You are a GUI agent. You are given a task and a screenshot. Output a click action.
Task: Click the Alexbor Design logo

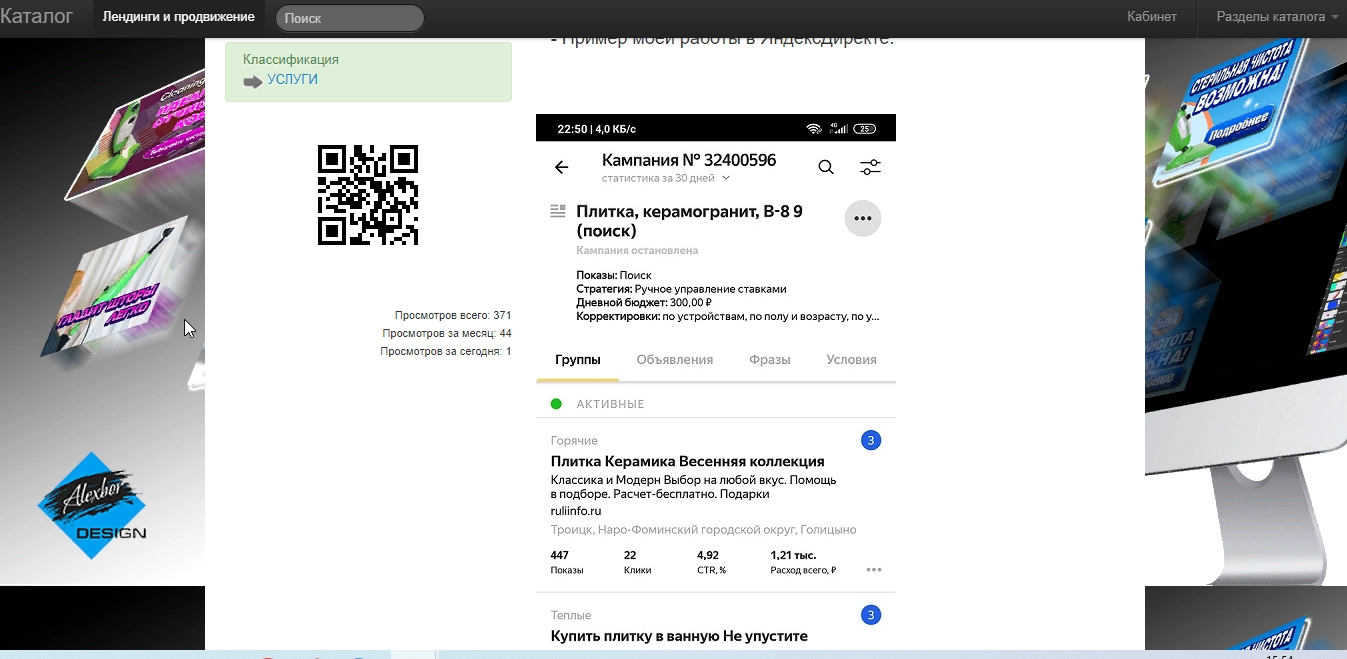[x=92, y=506]
